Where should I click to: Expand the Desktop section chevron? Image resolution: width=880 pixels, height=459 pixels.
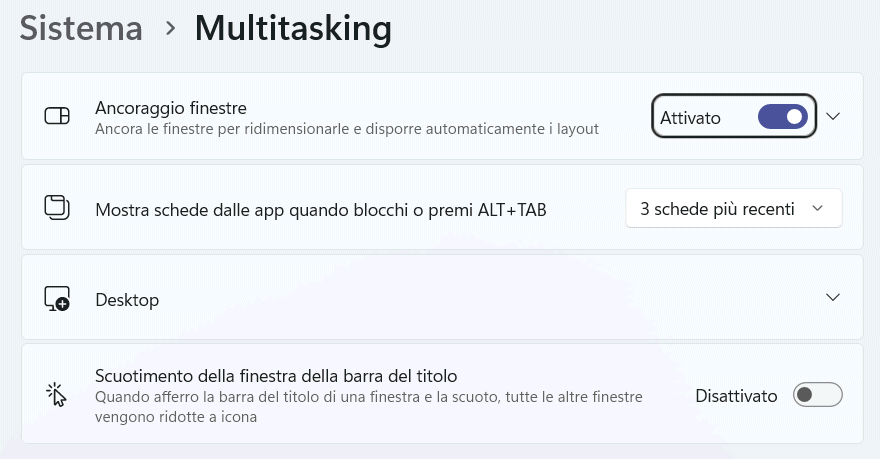[x=834, y=298]
